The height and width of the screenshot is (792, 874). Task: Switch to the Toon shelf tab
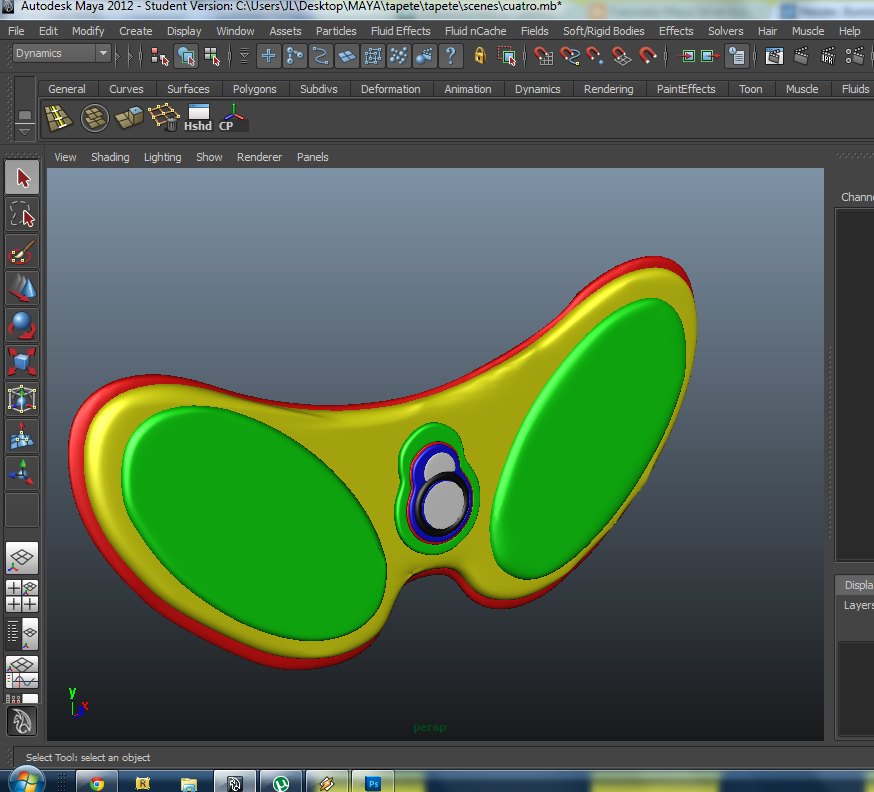click(750, 89)
